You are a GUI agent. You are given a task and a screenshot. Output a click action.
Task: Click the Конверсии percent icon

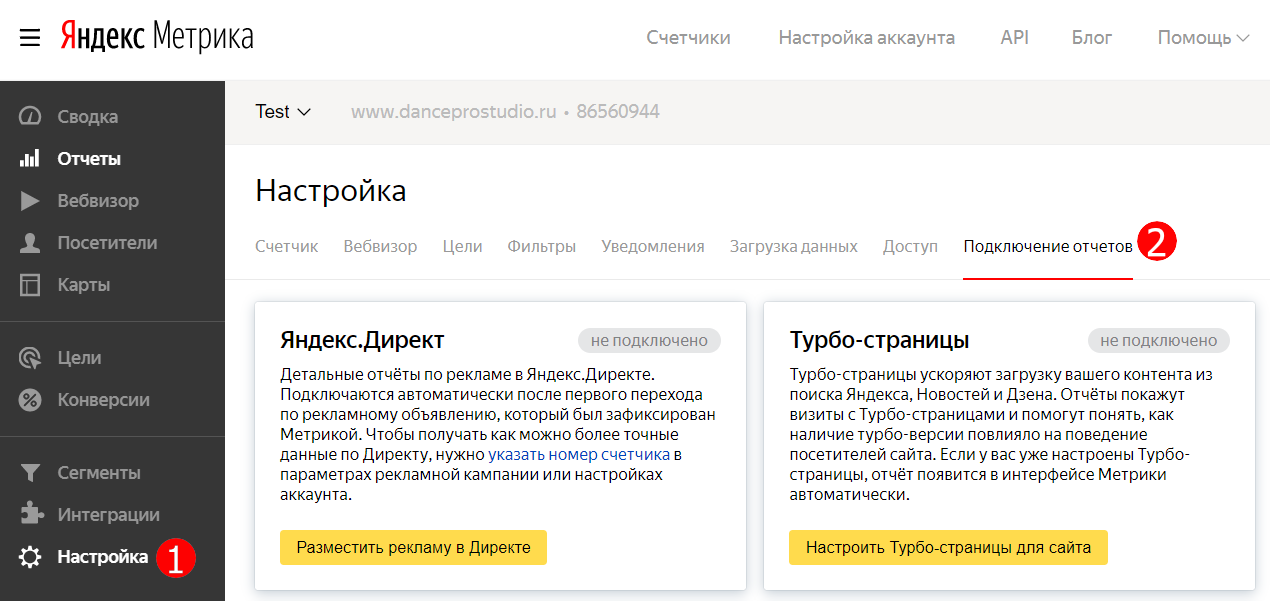(x=30, y=400)
